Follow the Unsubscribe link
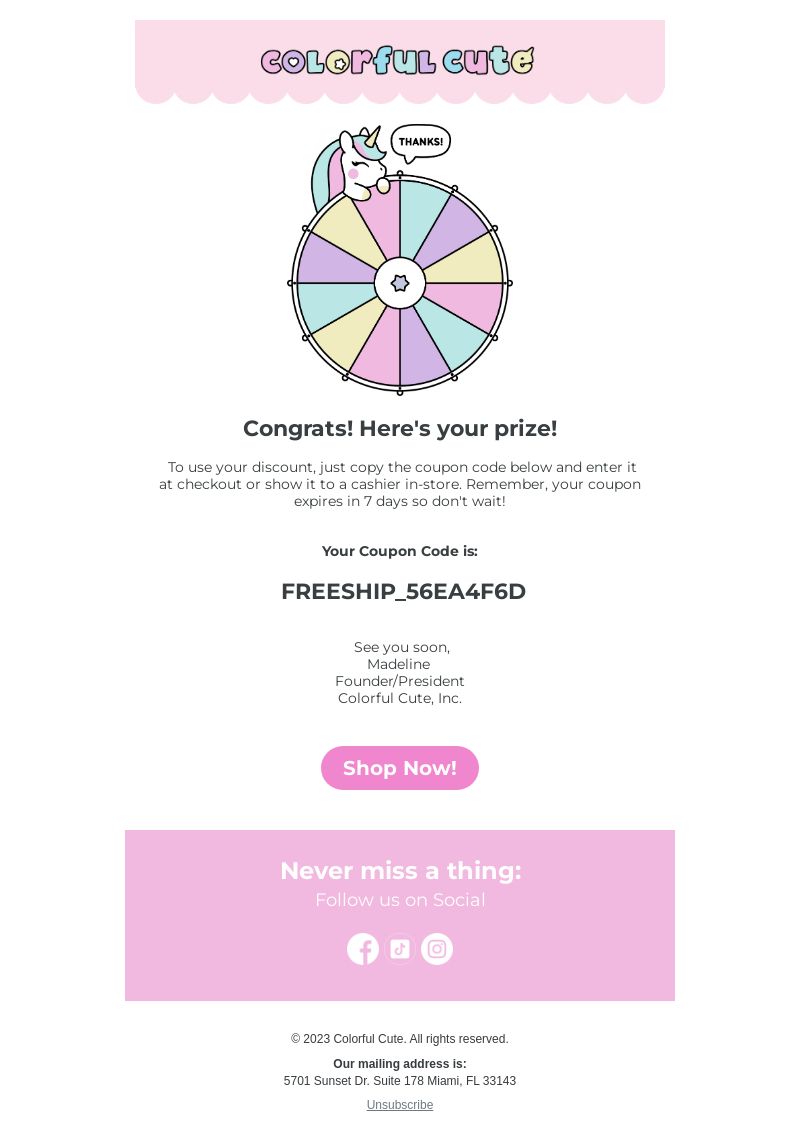Image resolution: width=800 pixels, height=1148 pixels. [x=400, y=1105]
